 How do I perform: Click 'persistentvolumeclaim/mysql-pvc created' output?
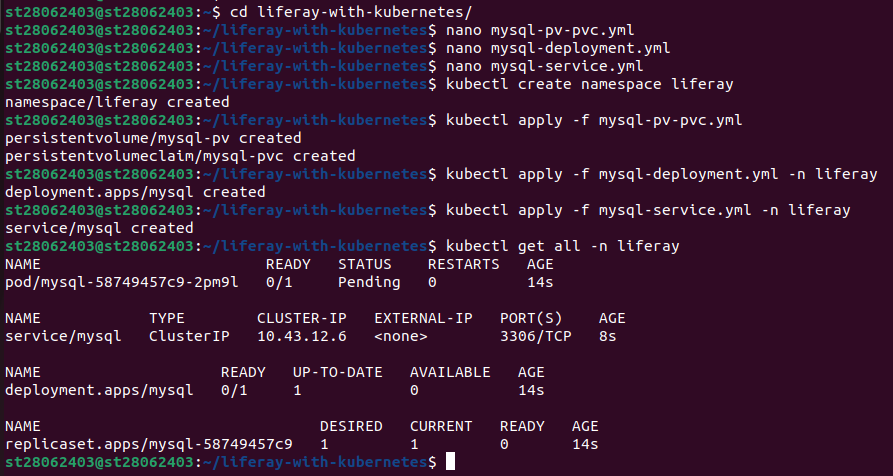[x=180, y=156]
